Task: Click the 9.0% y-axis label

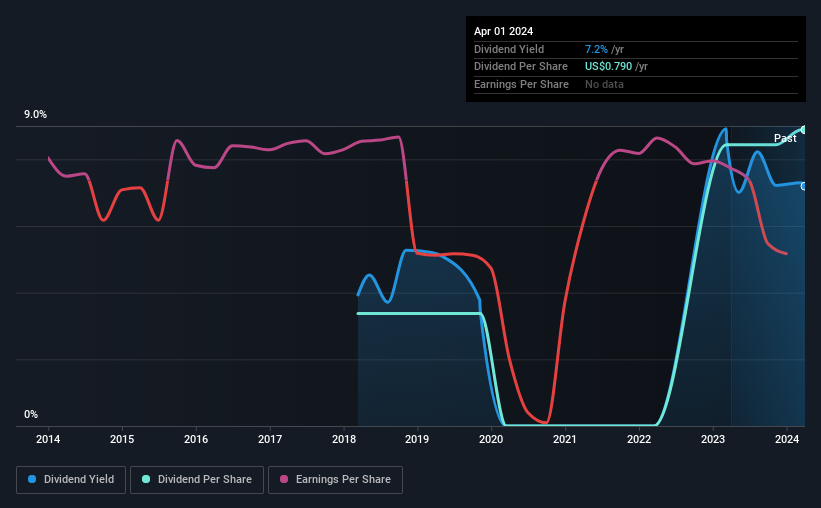Action: (35, 114)
